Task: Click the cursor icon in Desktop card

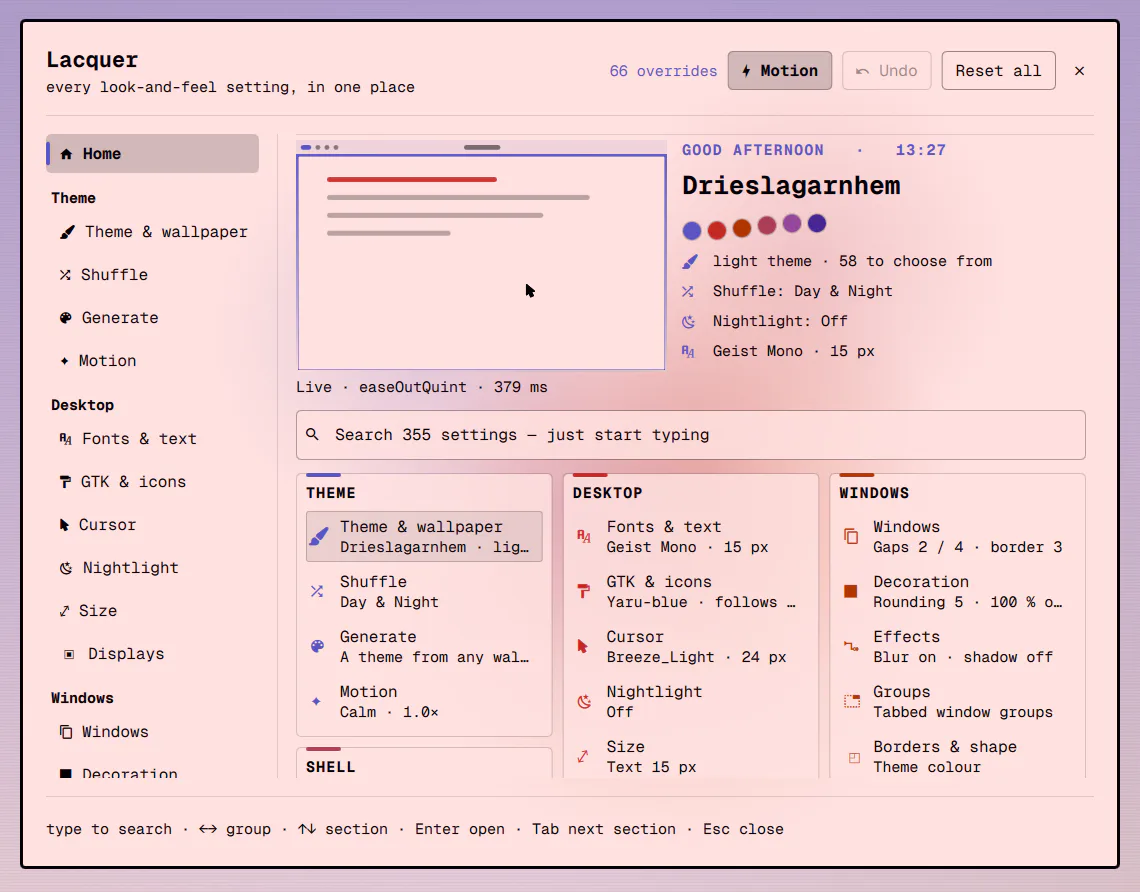Action: 582,646
